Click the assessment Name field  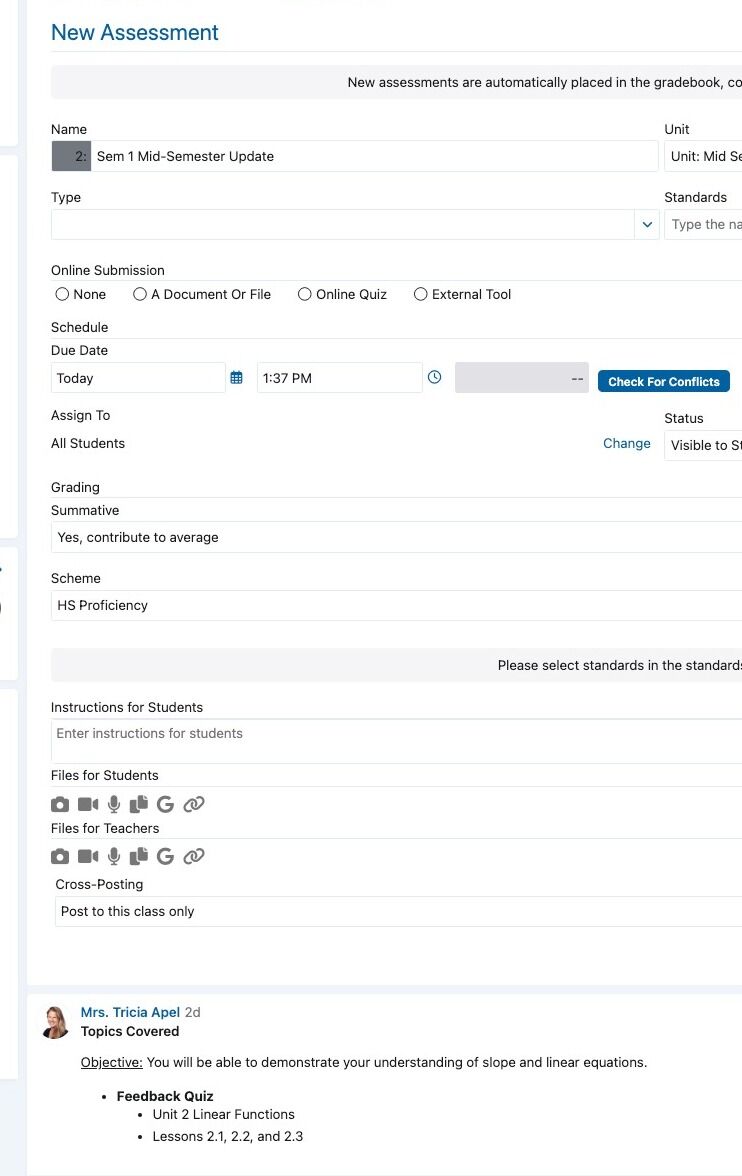(374, 156)
